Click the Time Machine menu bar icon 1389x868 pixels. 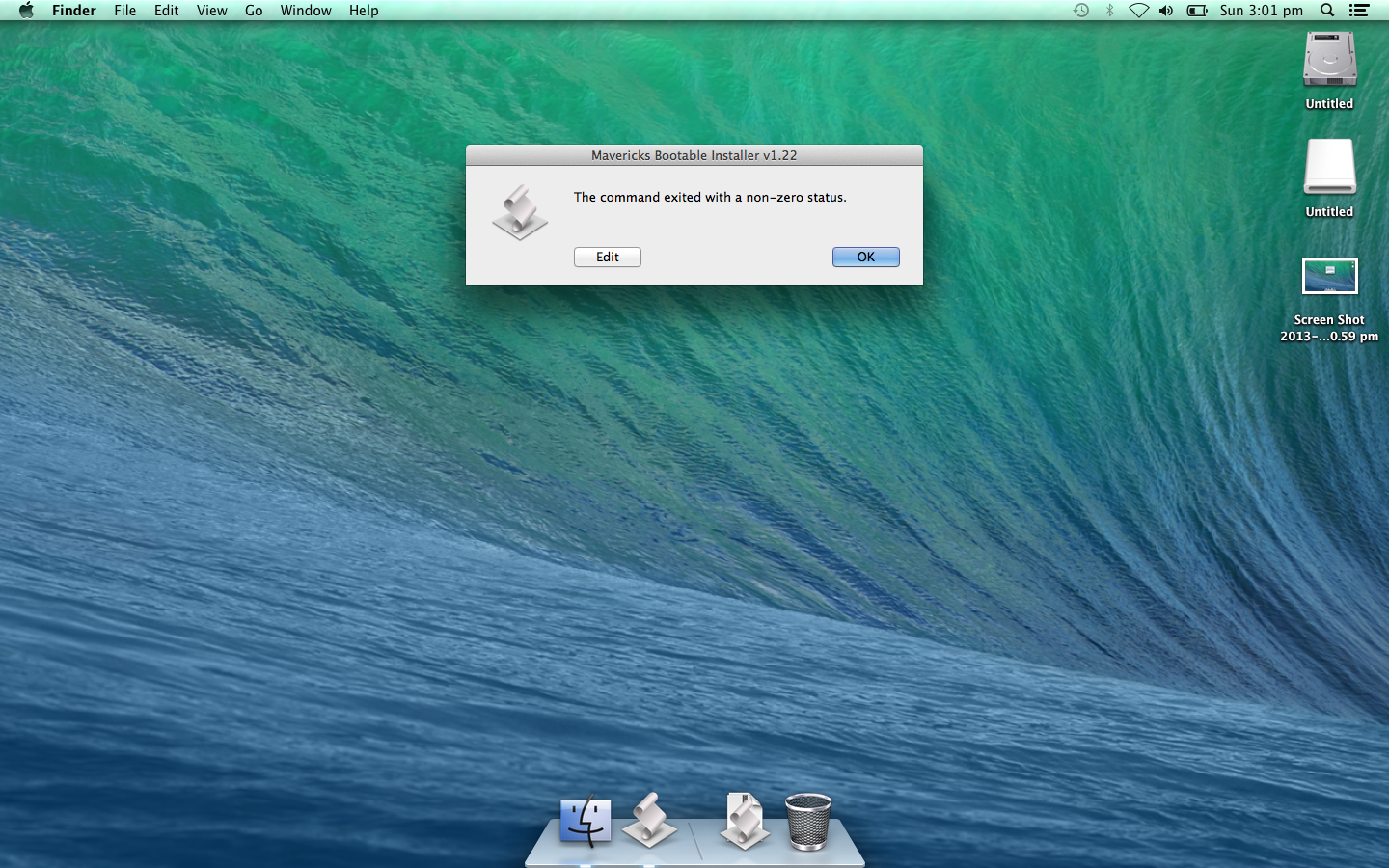point(1081,11)
